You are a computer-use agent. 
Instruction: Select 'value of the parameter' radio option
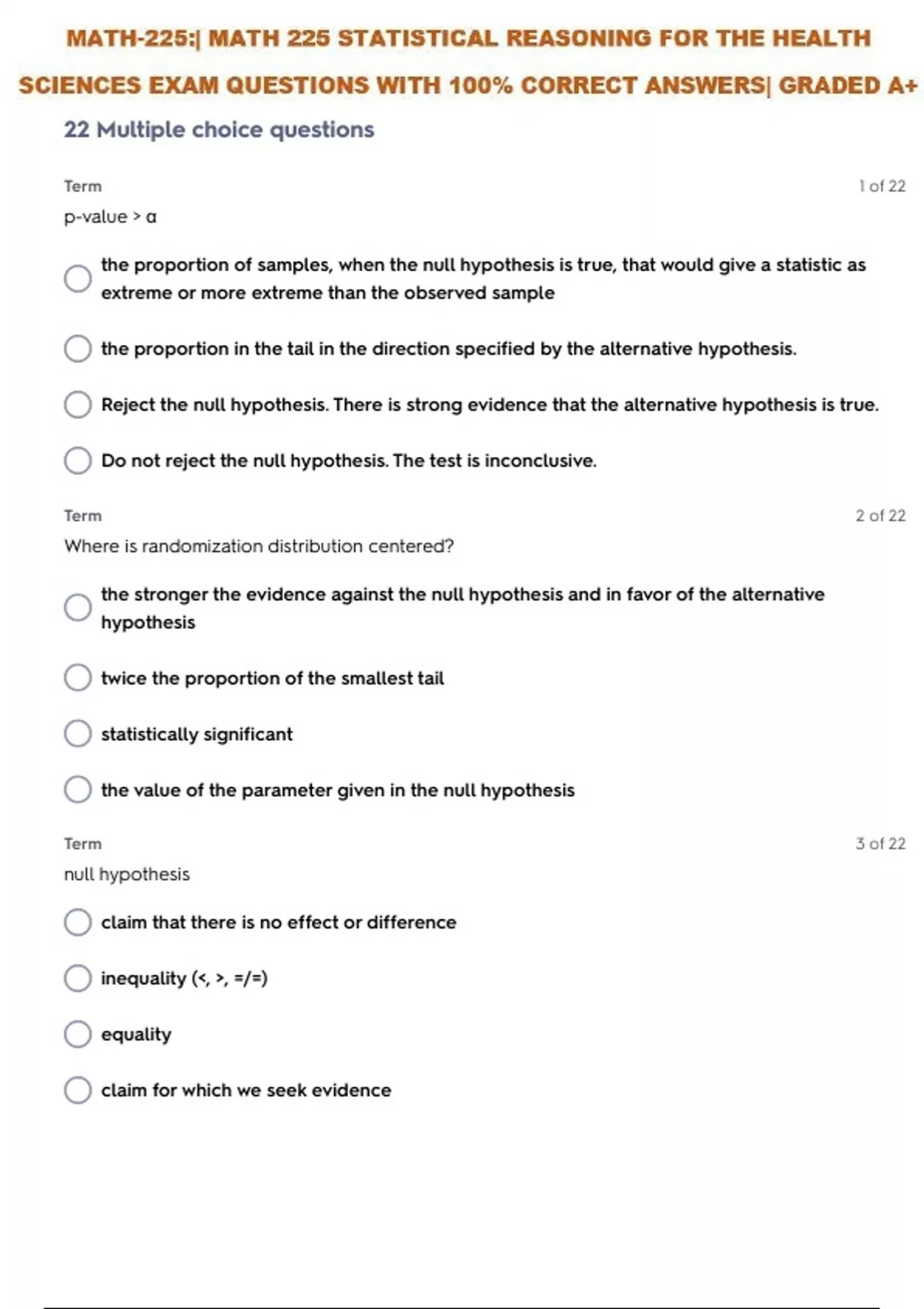78,789
